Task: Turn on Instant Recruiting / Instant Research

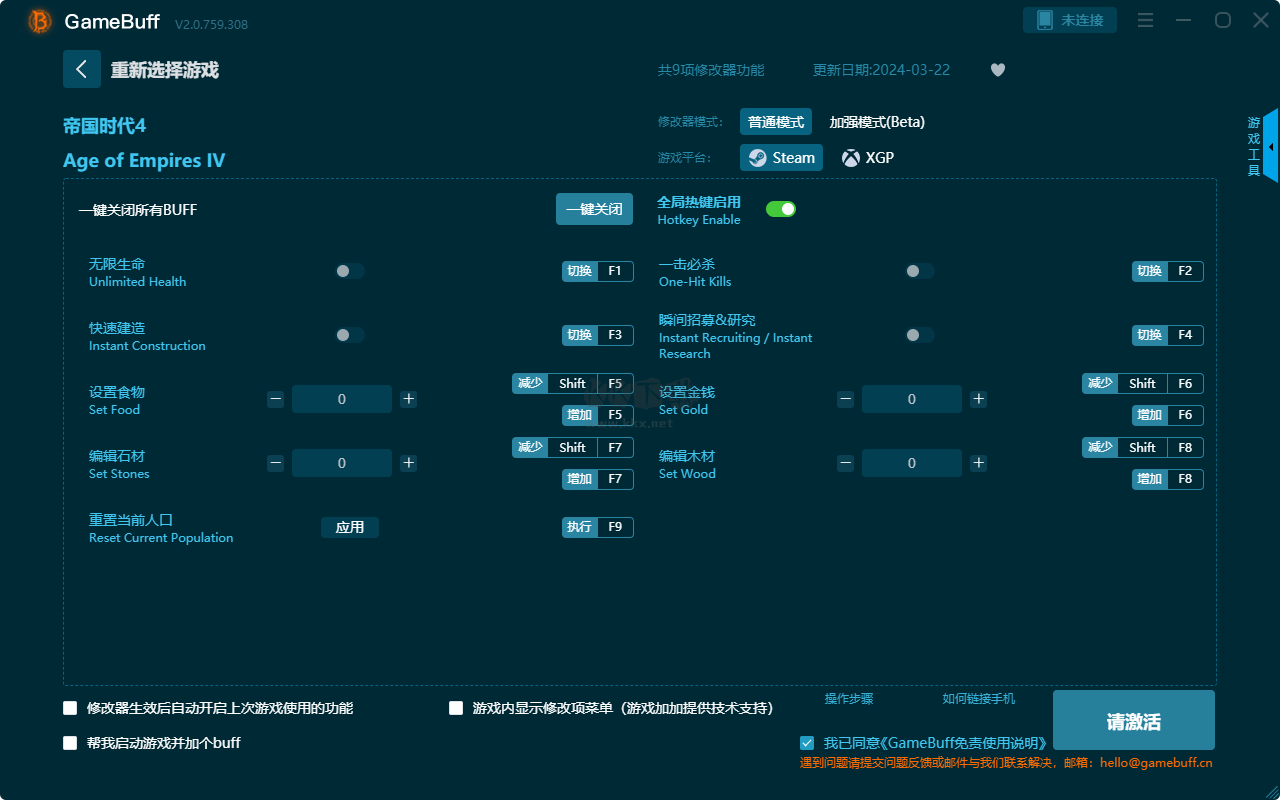Action: 920,335
